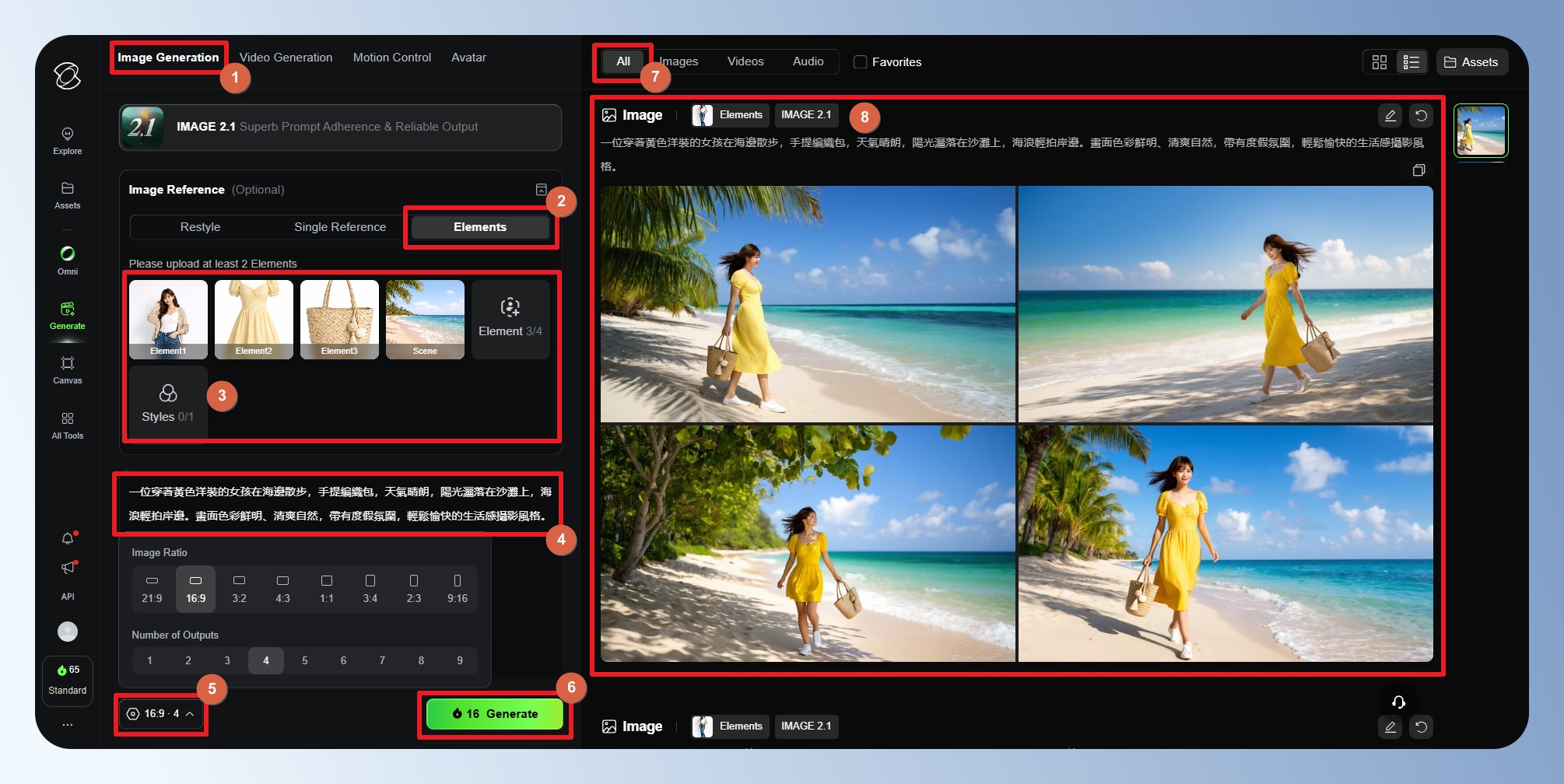
Task: Set number of outputs to 6
Action: pos(343,660)
